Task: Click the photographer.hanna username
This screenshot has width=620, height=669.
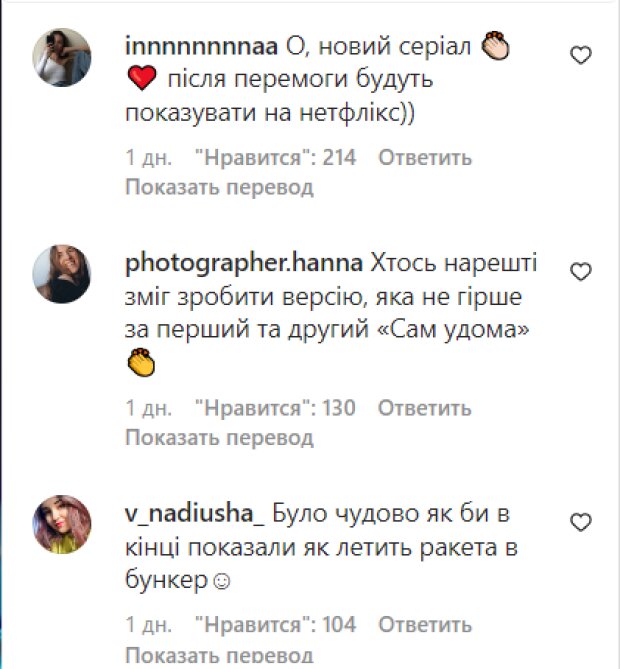Action: 246,264
